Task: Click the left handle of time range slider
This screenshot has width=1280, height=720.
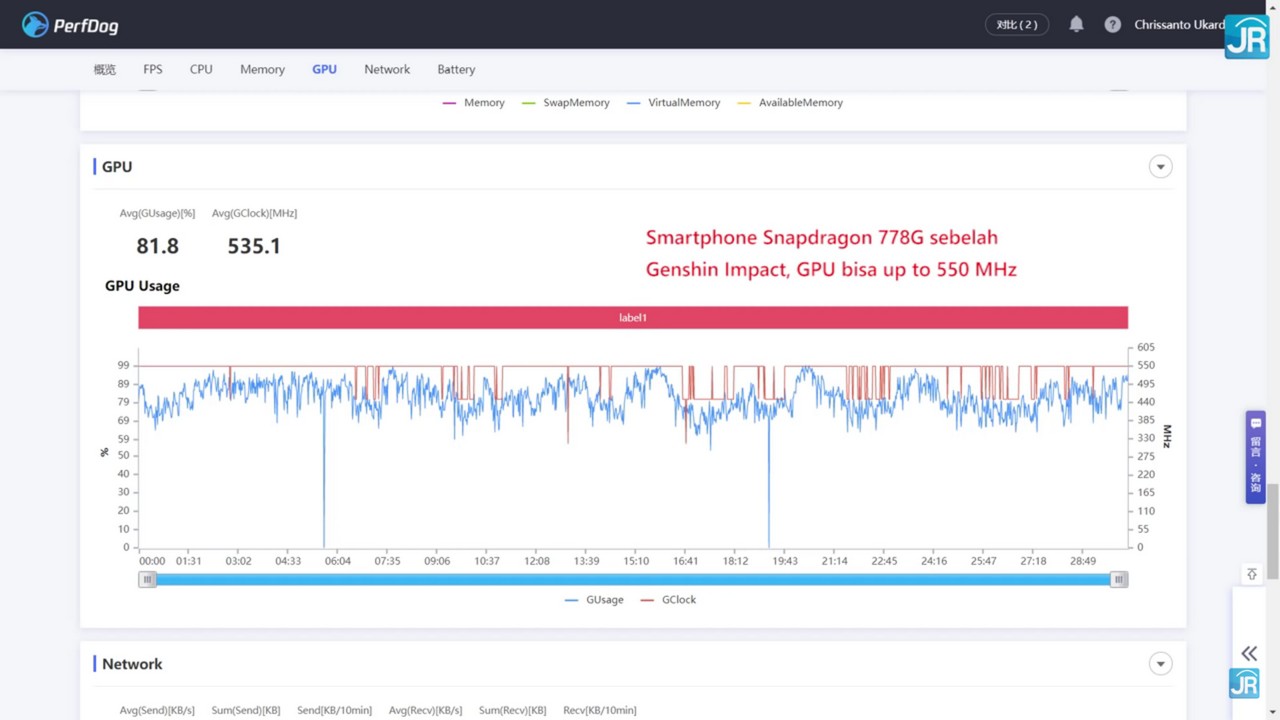Action: [x=147, y=580]
